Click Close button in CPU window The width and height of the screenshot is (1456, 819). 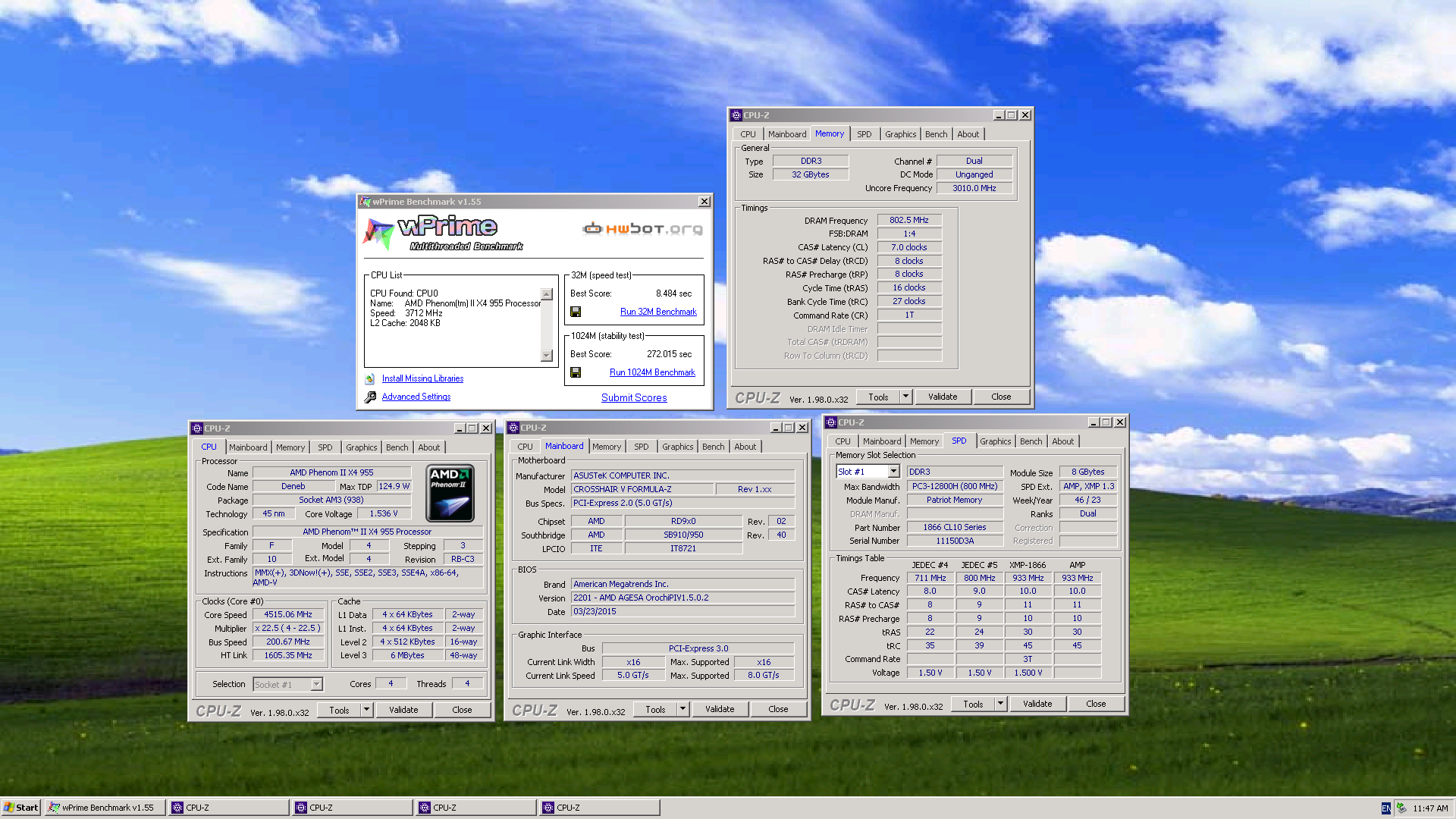click(x=462, y=710)
